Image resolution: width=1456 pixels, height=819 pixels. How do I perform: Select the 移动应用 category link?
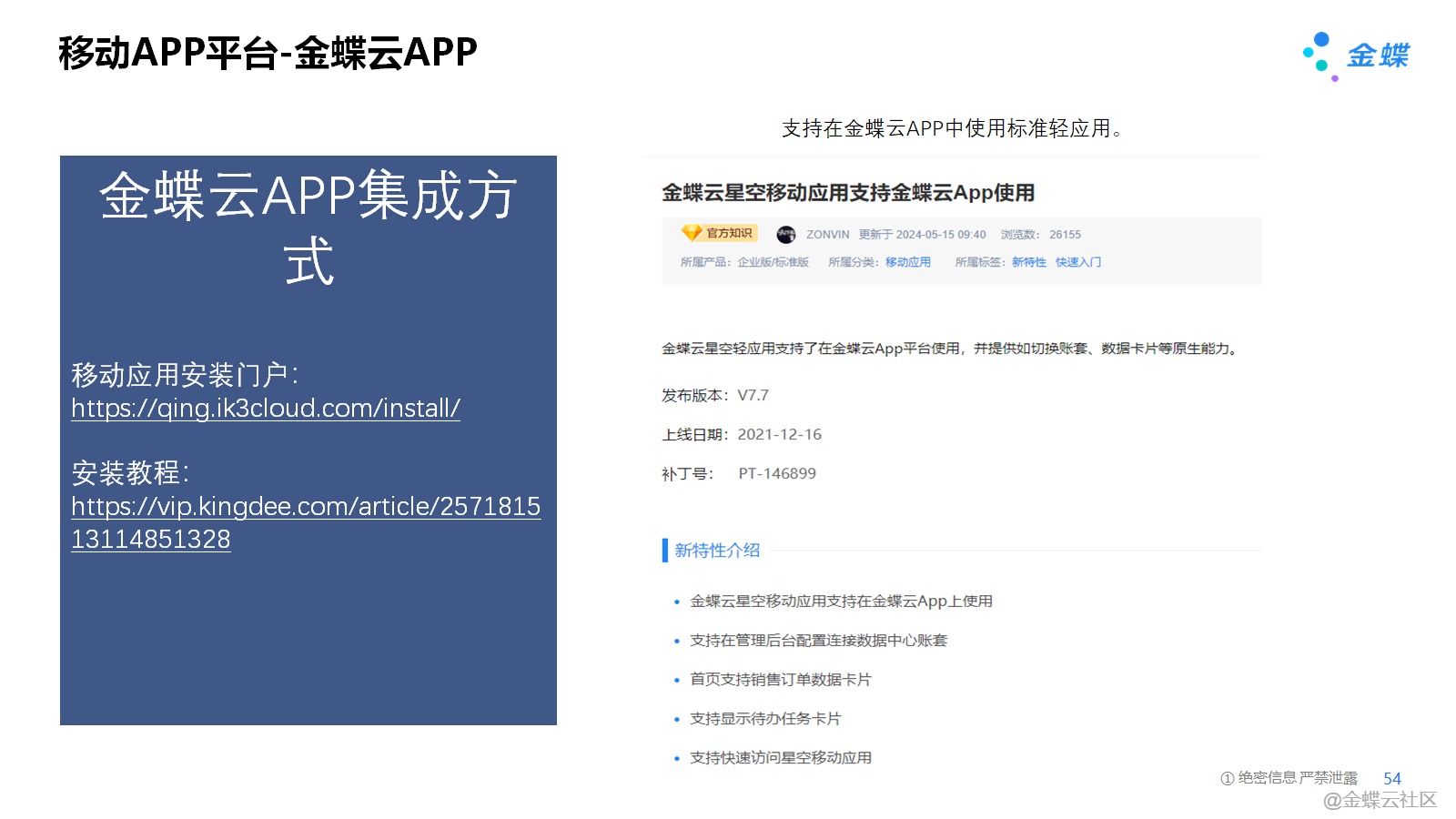[907, 262]
